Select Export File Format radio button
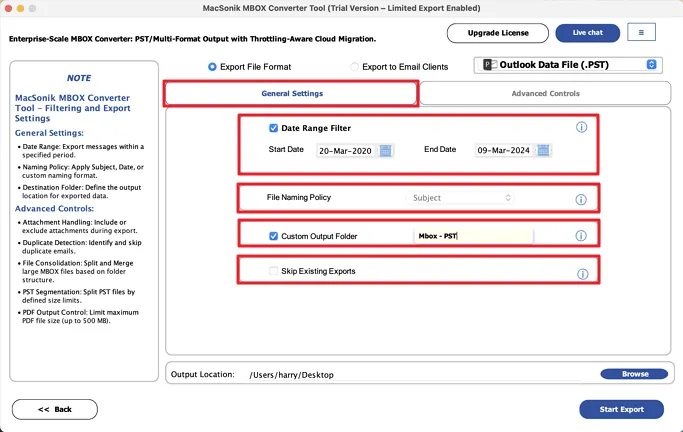Screen dimensions: 683x432 pyautogui.click(x=212, y=67)
